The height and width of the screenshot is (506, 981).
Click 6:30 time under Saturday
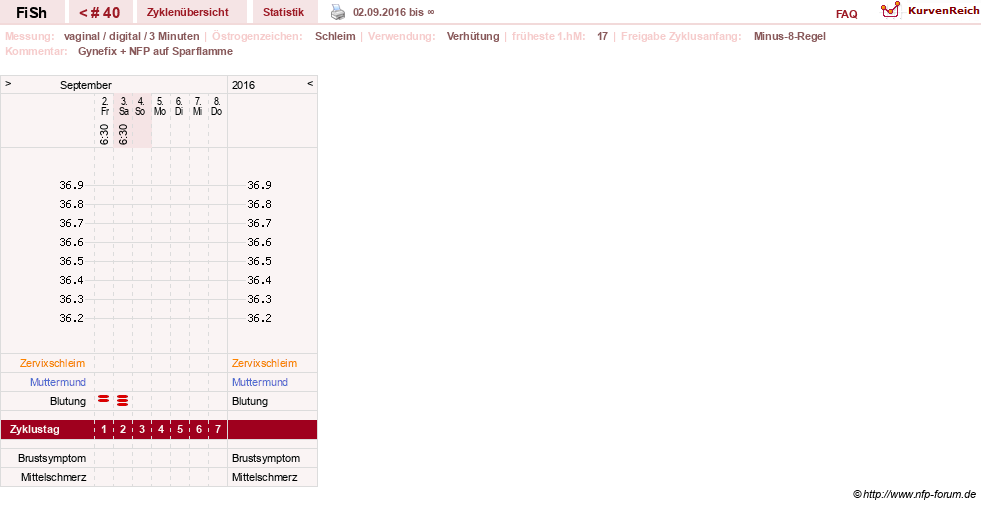(x=123, y=134)
